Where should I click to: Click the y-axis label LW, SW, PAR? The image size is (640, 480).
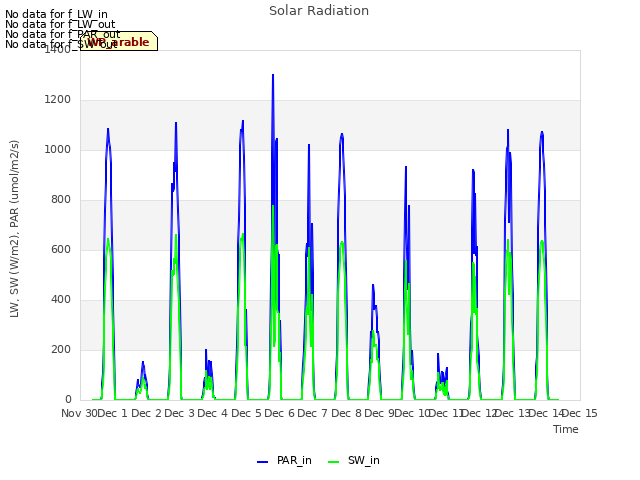[x=15, y=229]
